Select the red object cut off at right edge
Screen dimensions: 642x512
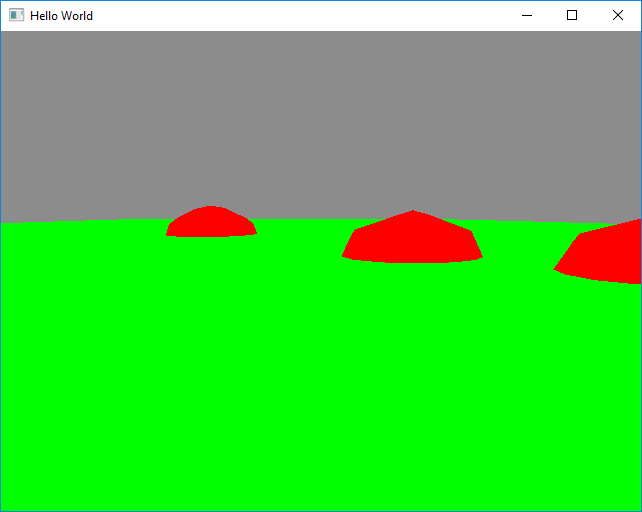coord(605,252)
